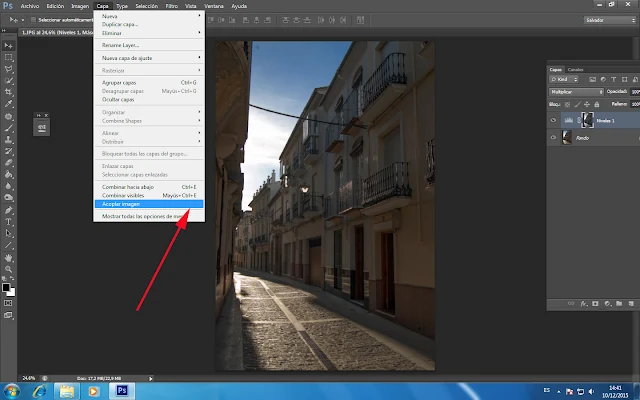Select the Brush tool

point(9,128)
